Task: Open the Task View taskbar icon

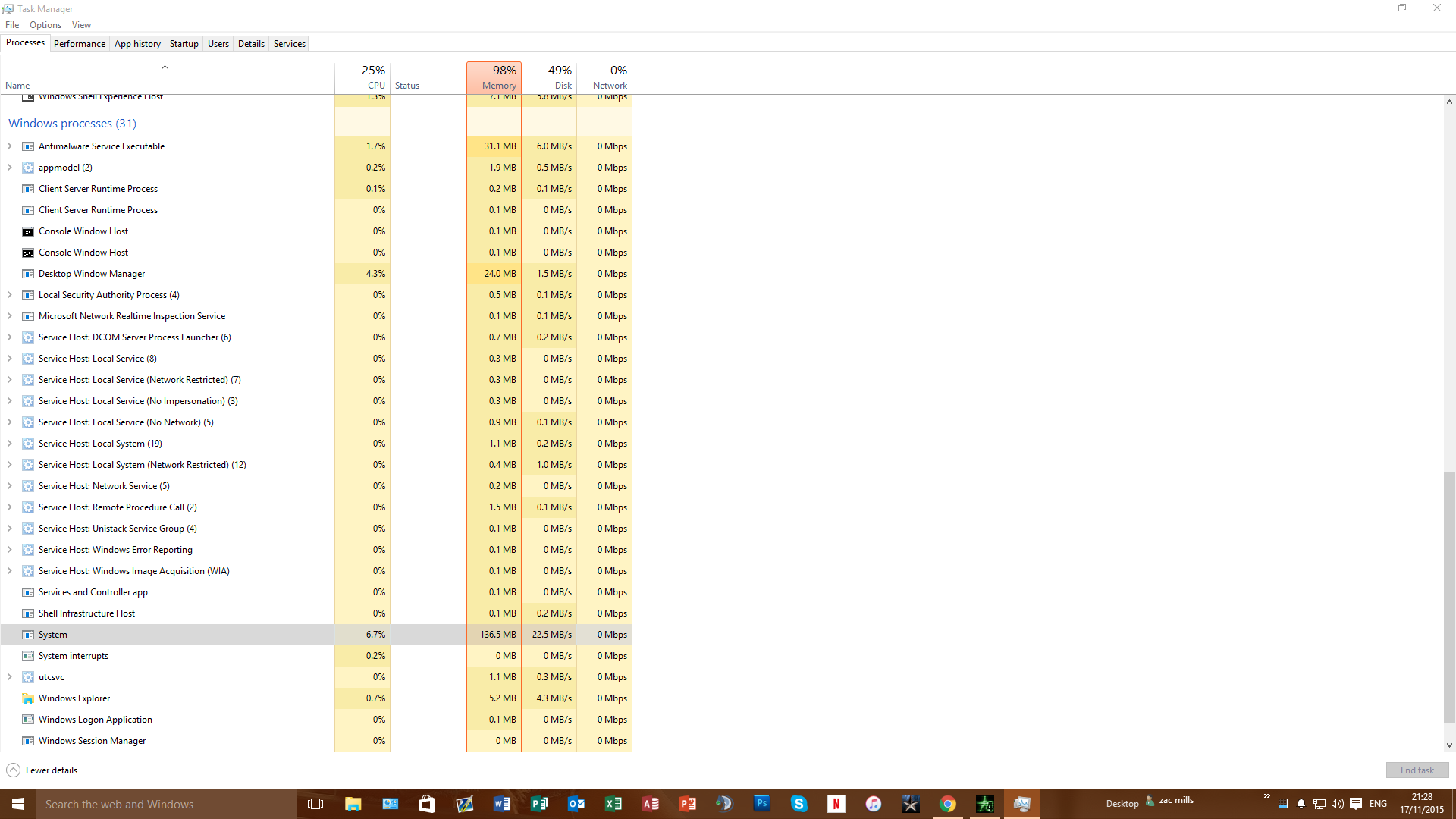Action: (315, 804)
